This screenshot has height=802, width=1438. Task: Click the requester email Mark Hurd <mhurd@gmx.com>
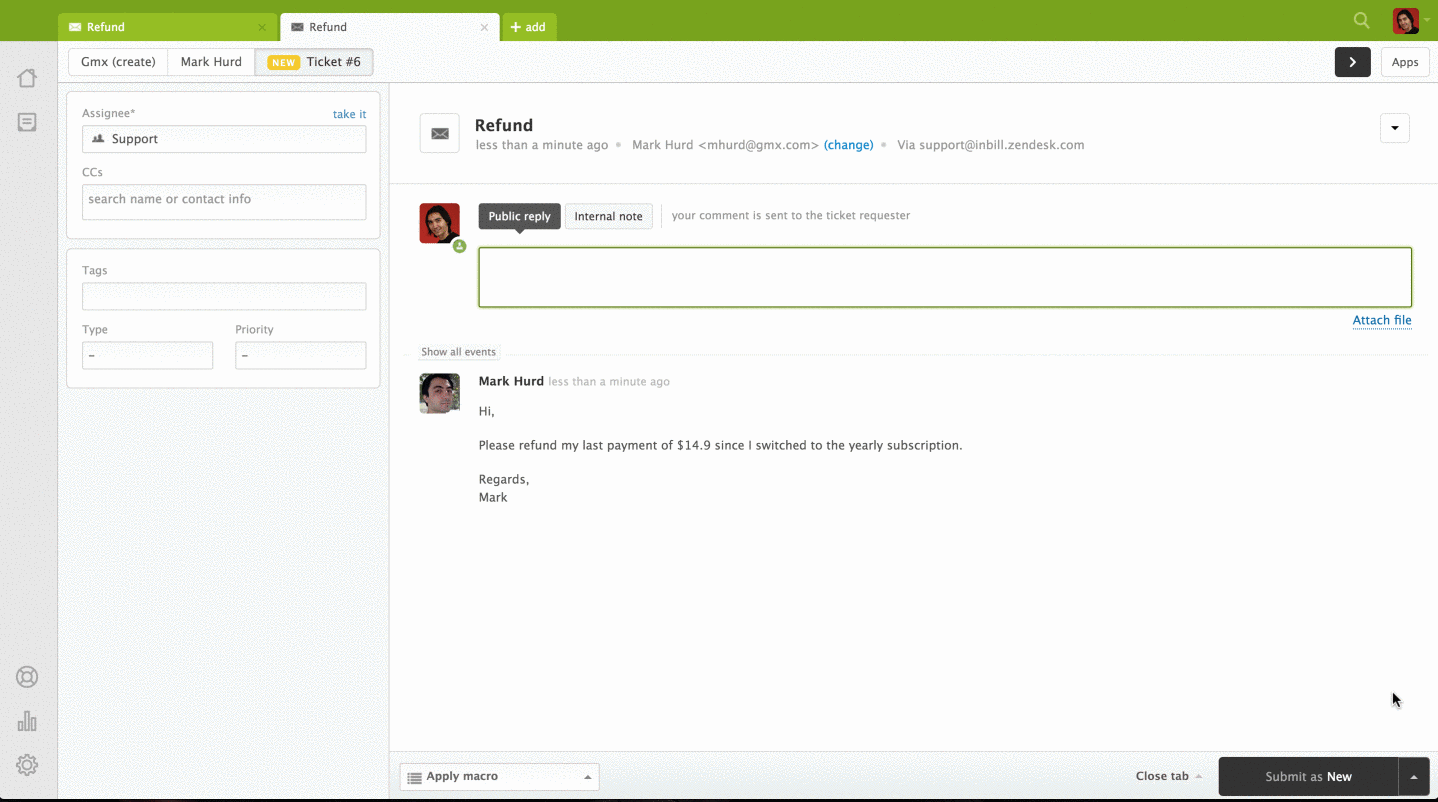pos(725,145)
